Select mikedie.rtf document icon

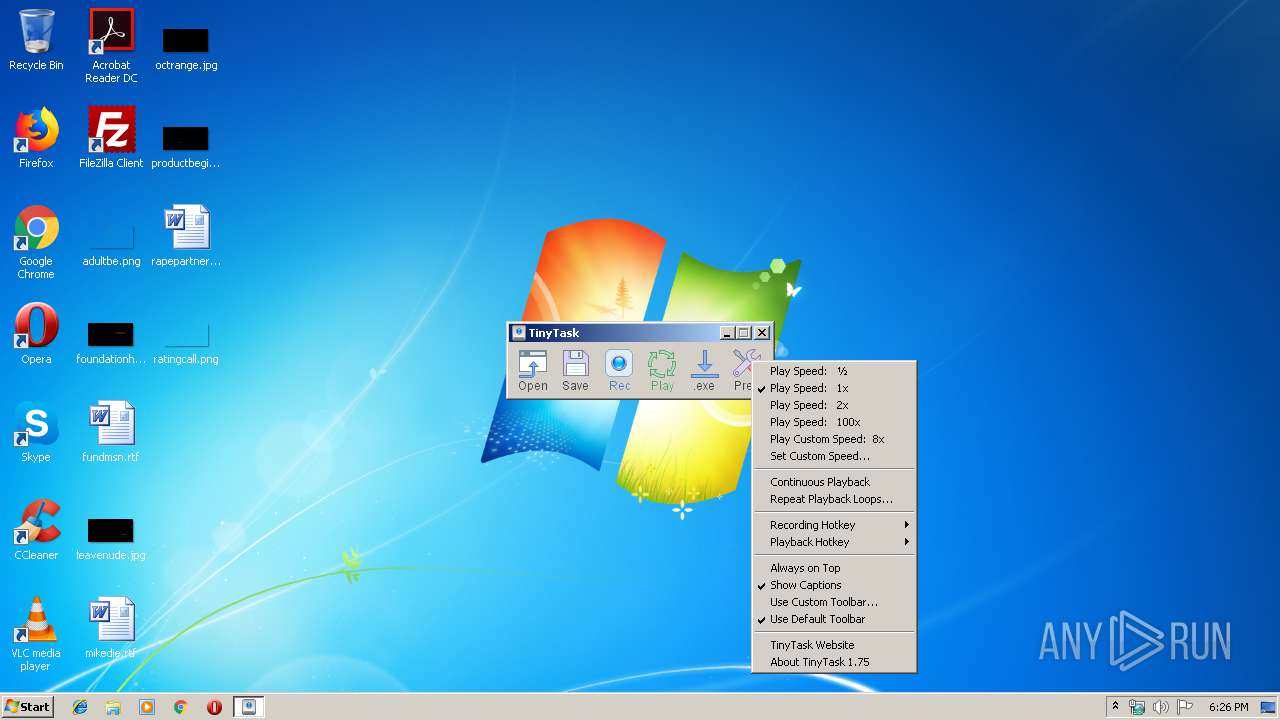(x=111, y=630)
